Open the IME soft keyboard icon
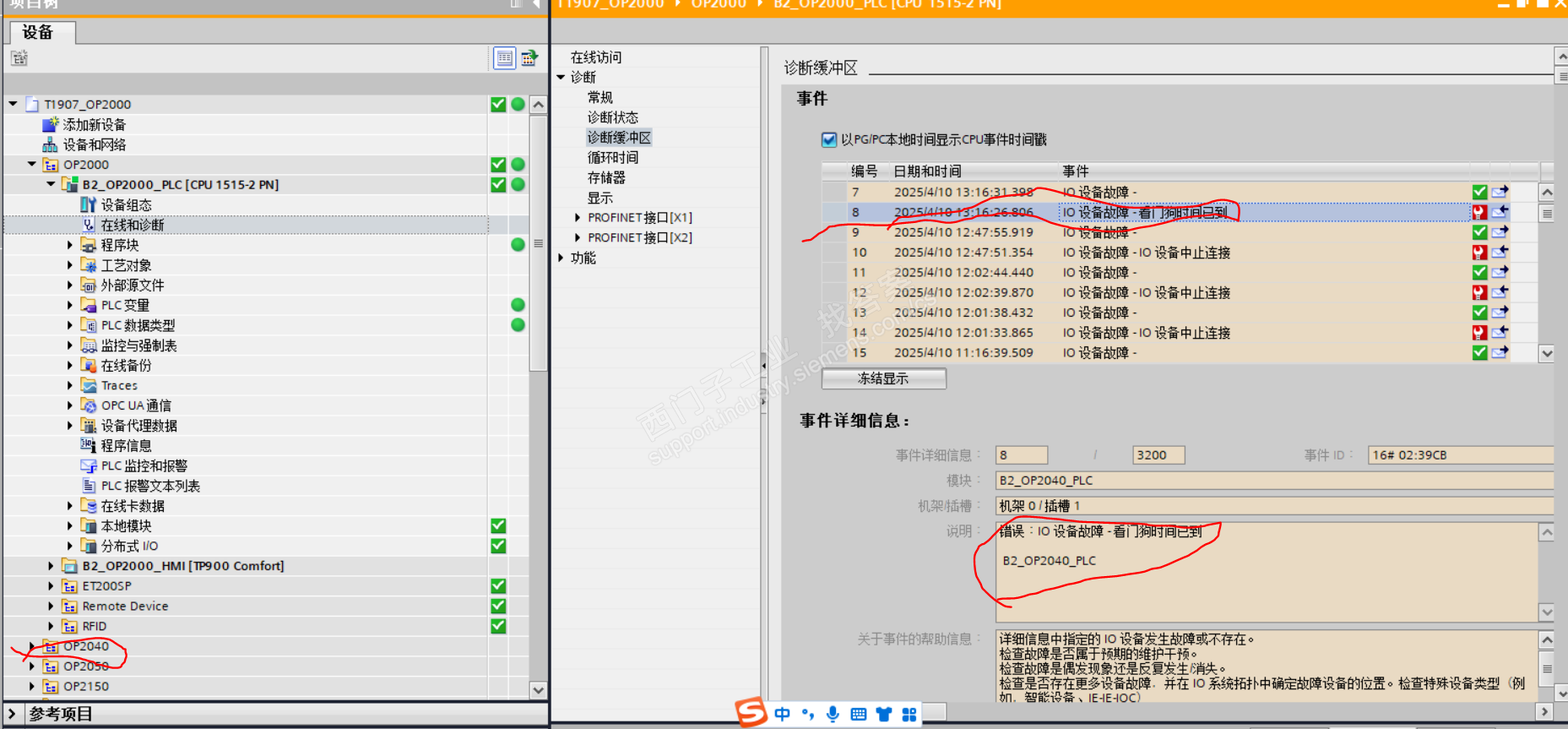1568x729 pixels. [859, 714]
